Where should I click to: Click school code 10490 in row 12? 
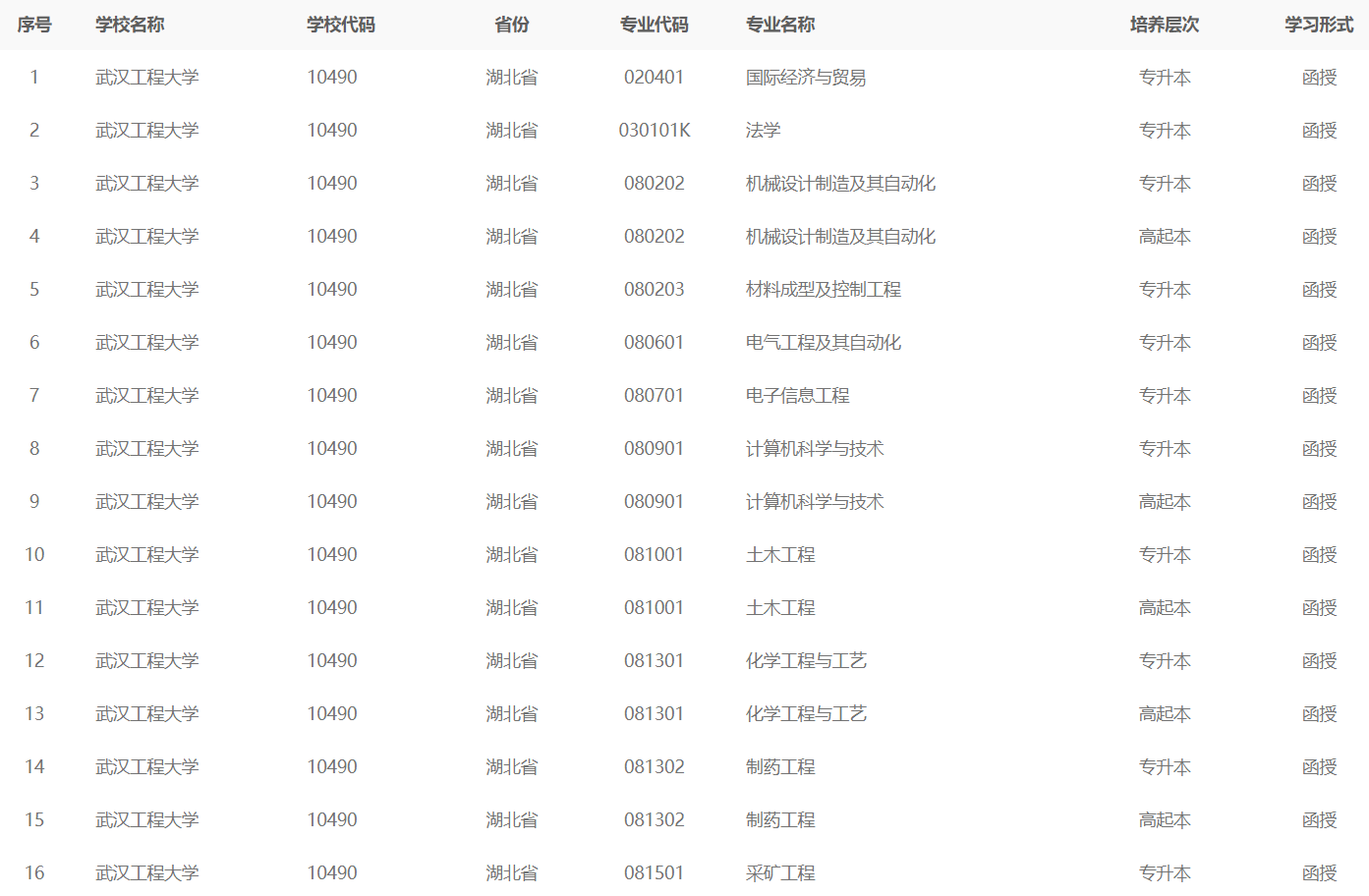click(x=332, y=661)
